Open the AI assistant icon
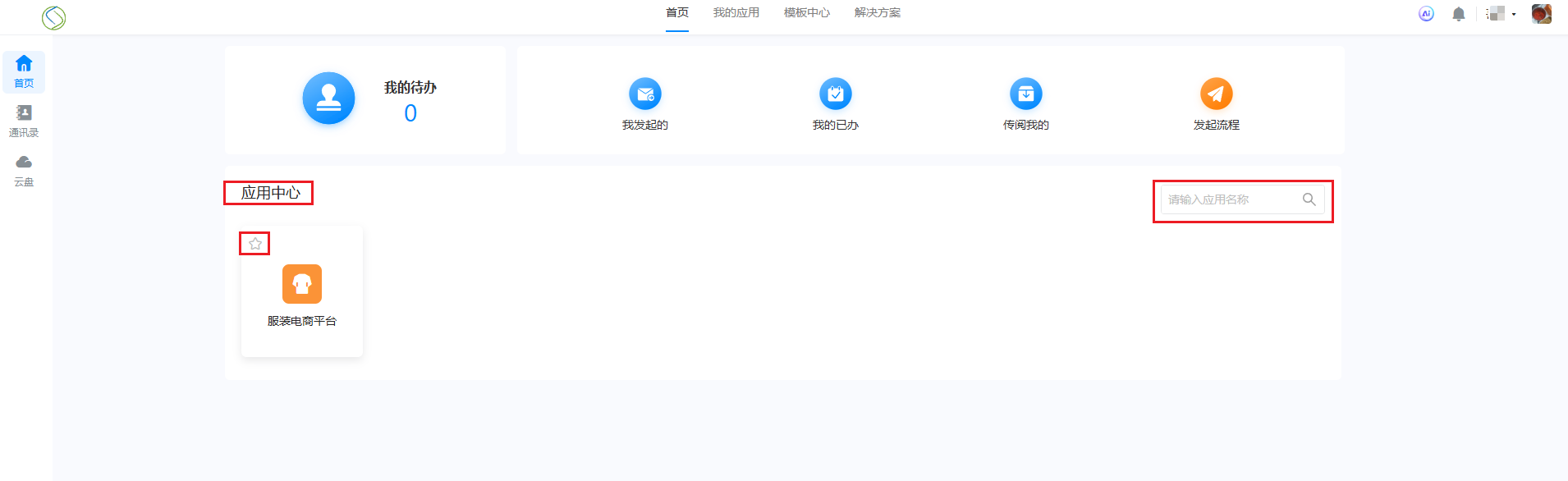The image size is (1568, 481). click(1426, 14)
